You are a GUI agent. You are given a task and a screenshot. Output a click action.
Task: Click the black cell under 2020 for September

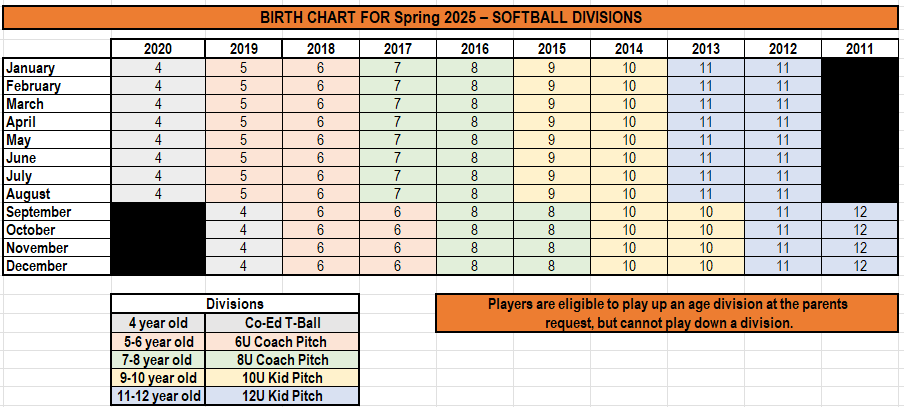point(158,212)
